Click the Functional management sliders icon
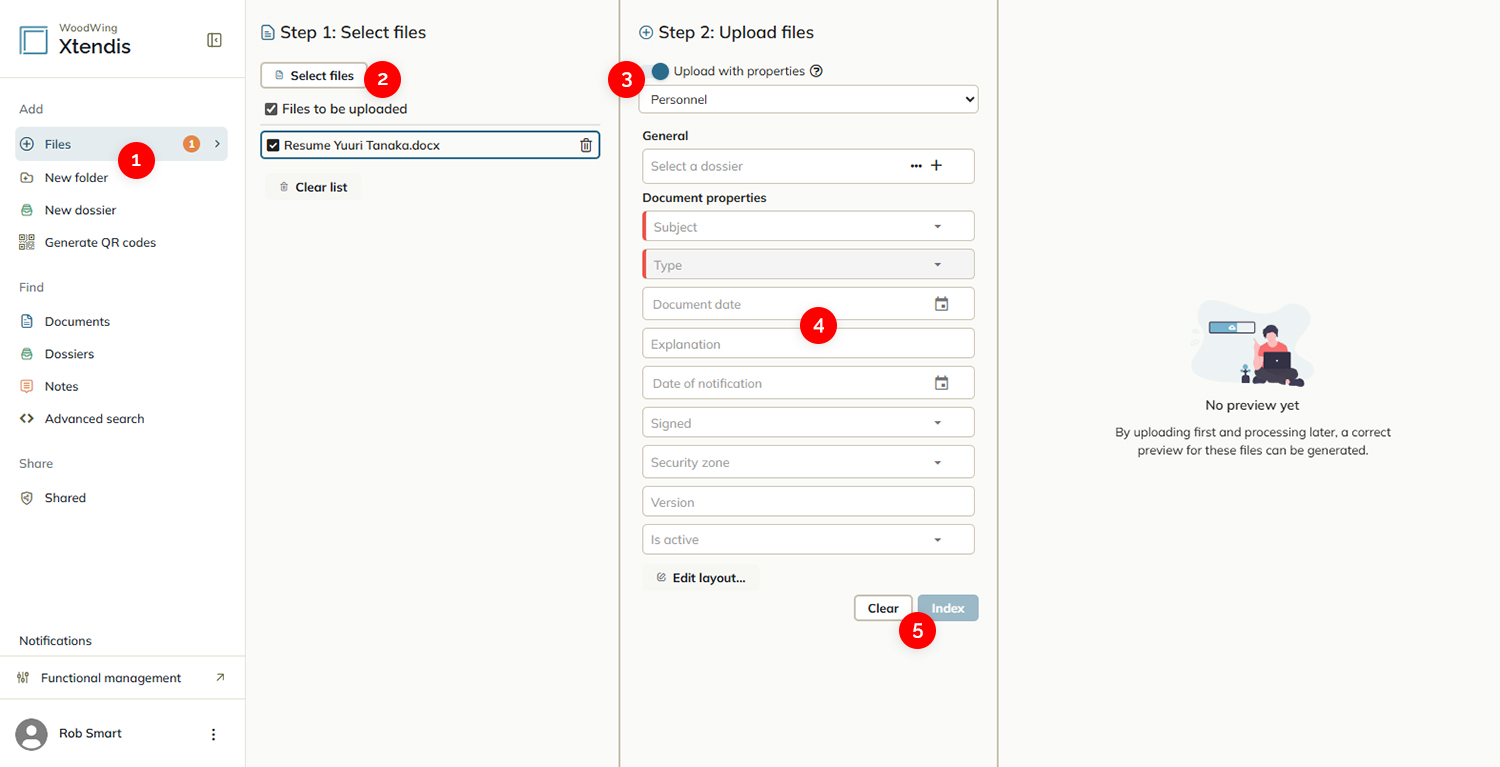Screen dimensions: 1500x767 point(24,678)
